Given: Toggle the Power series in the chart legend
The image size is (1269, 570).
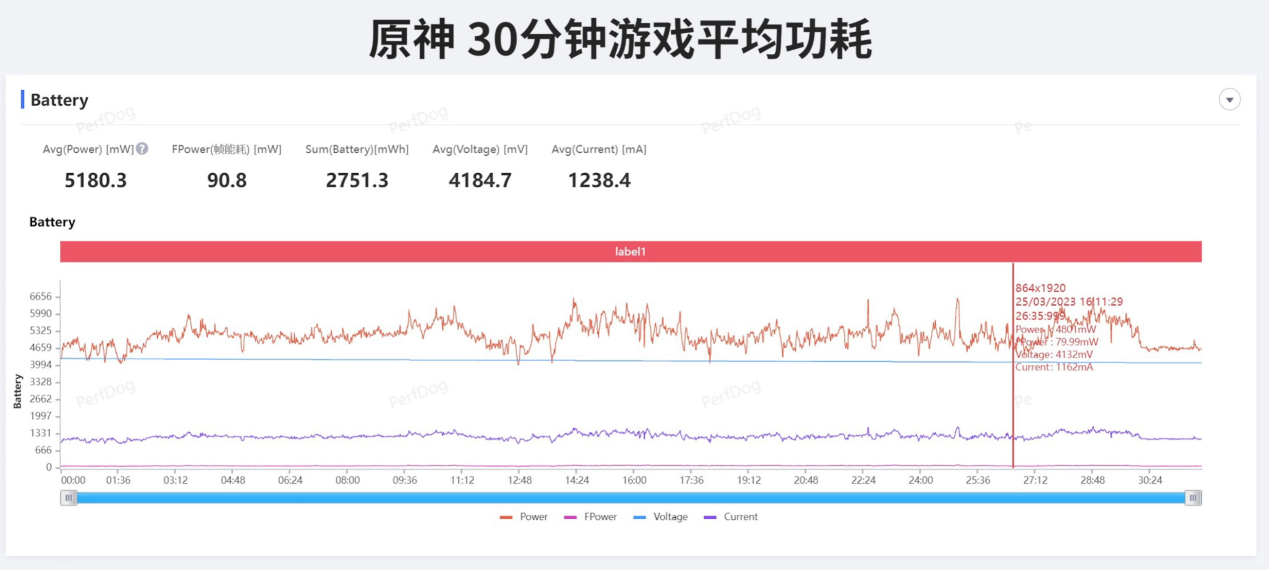Looking at the screenshot, I should point(524,517).
